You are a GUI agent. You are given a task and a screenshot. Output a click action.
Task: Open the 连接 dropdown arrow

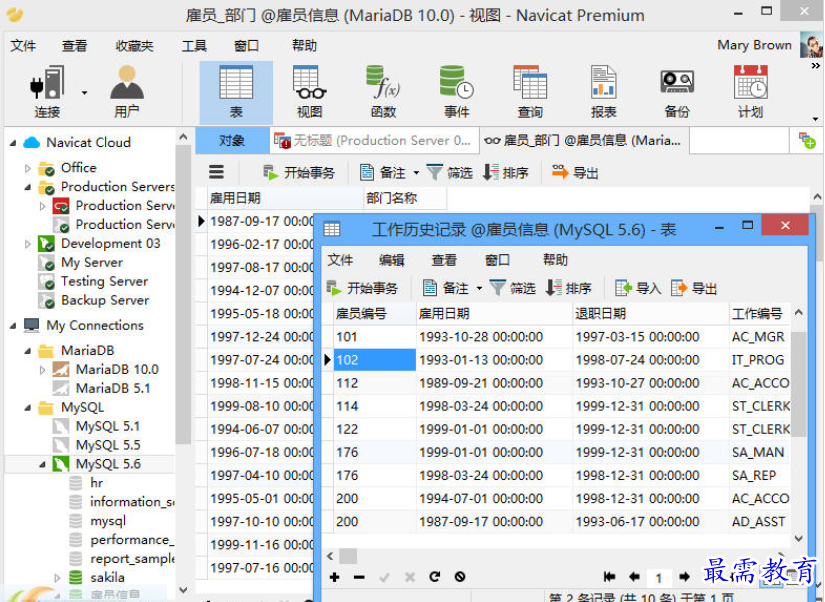(x=84, y=93)
